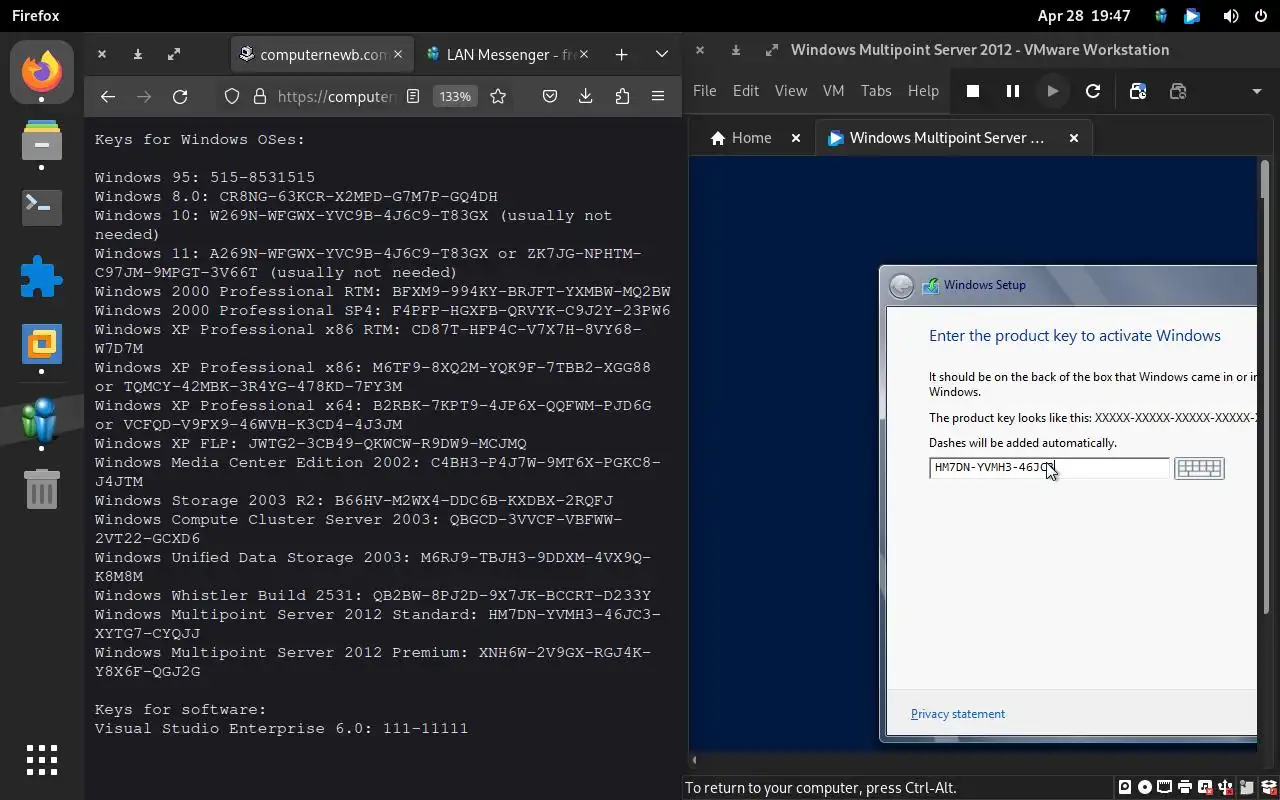
Task: Close the VMware Home tab
Action: pos(796,138)
